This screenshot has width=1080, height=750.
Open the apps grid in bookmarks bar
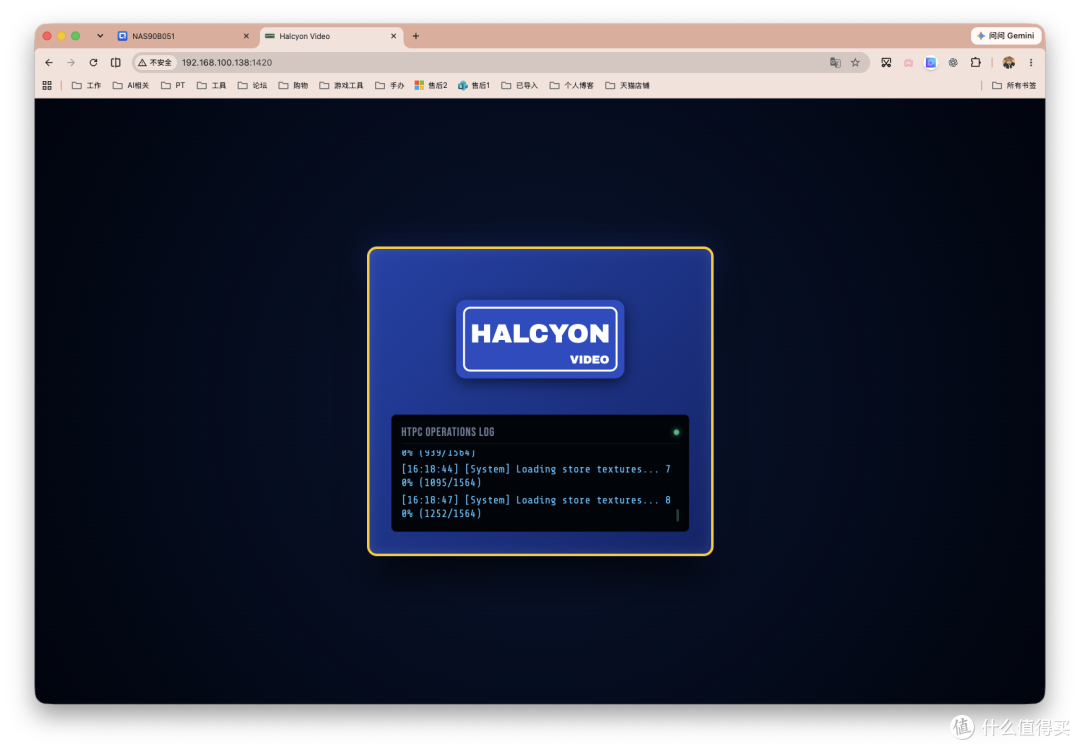[x=47, y=85]
